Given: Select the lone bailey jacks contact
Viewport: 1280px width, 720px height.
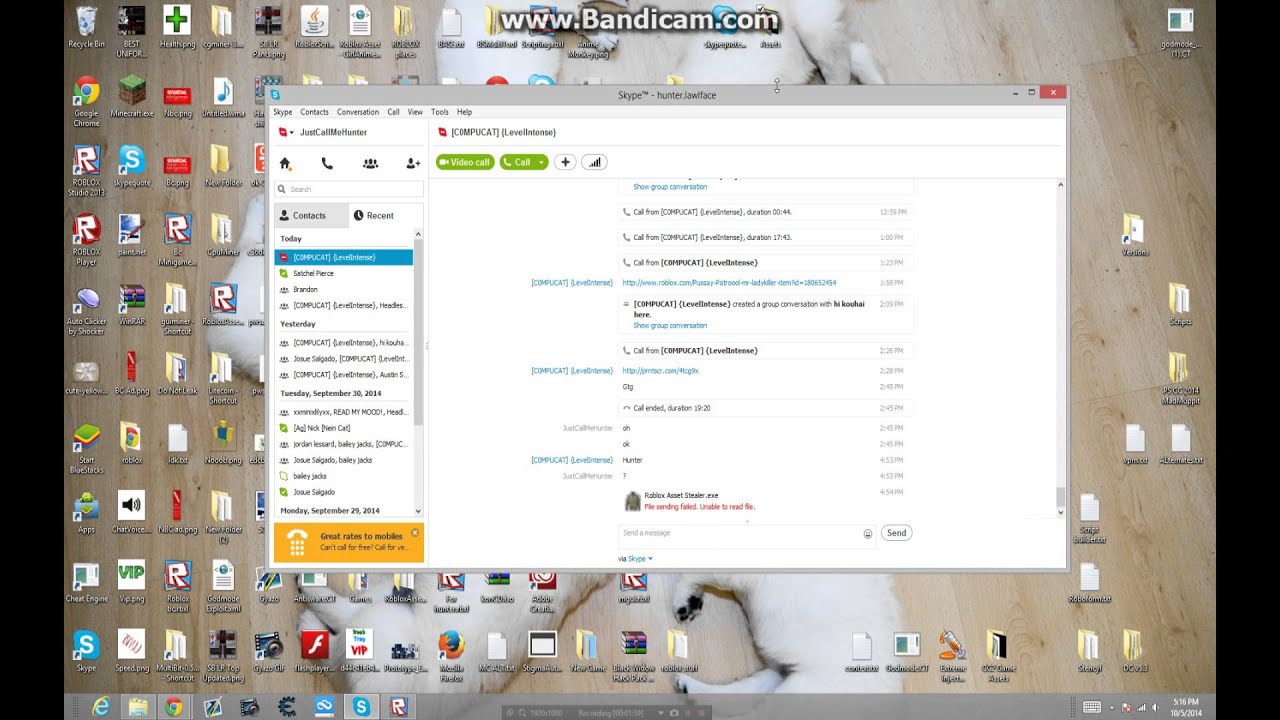Looking at the screenshot, I should [x=343, y=476].
